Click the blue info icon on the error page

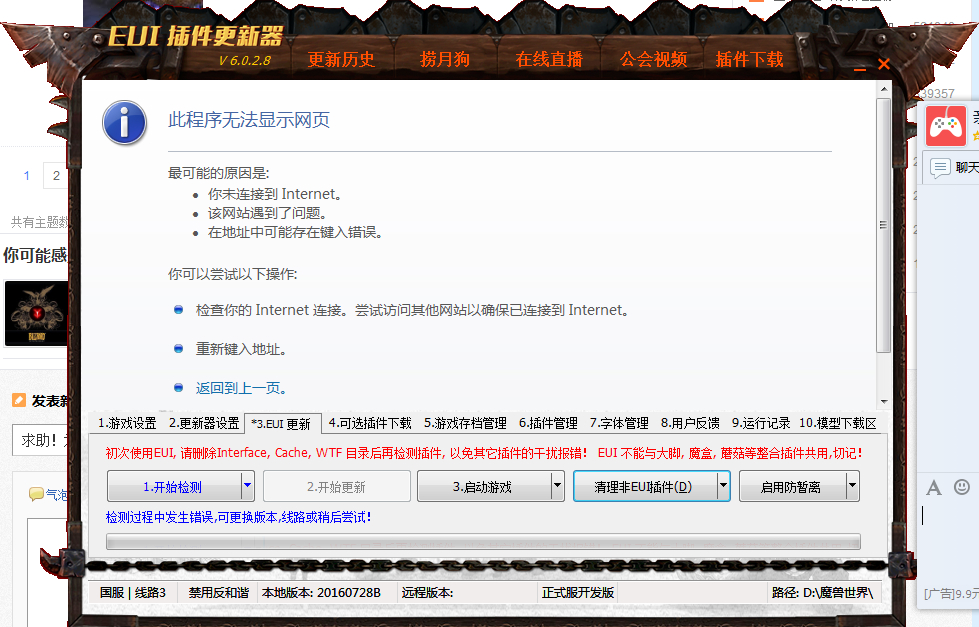tap(124, 122)
